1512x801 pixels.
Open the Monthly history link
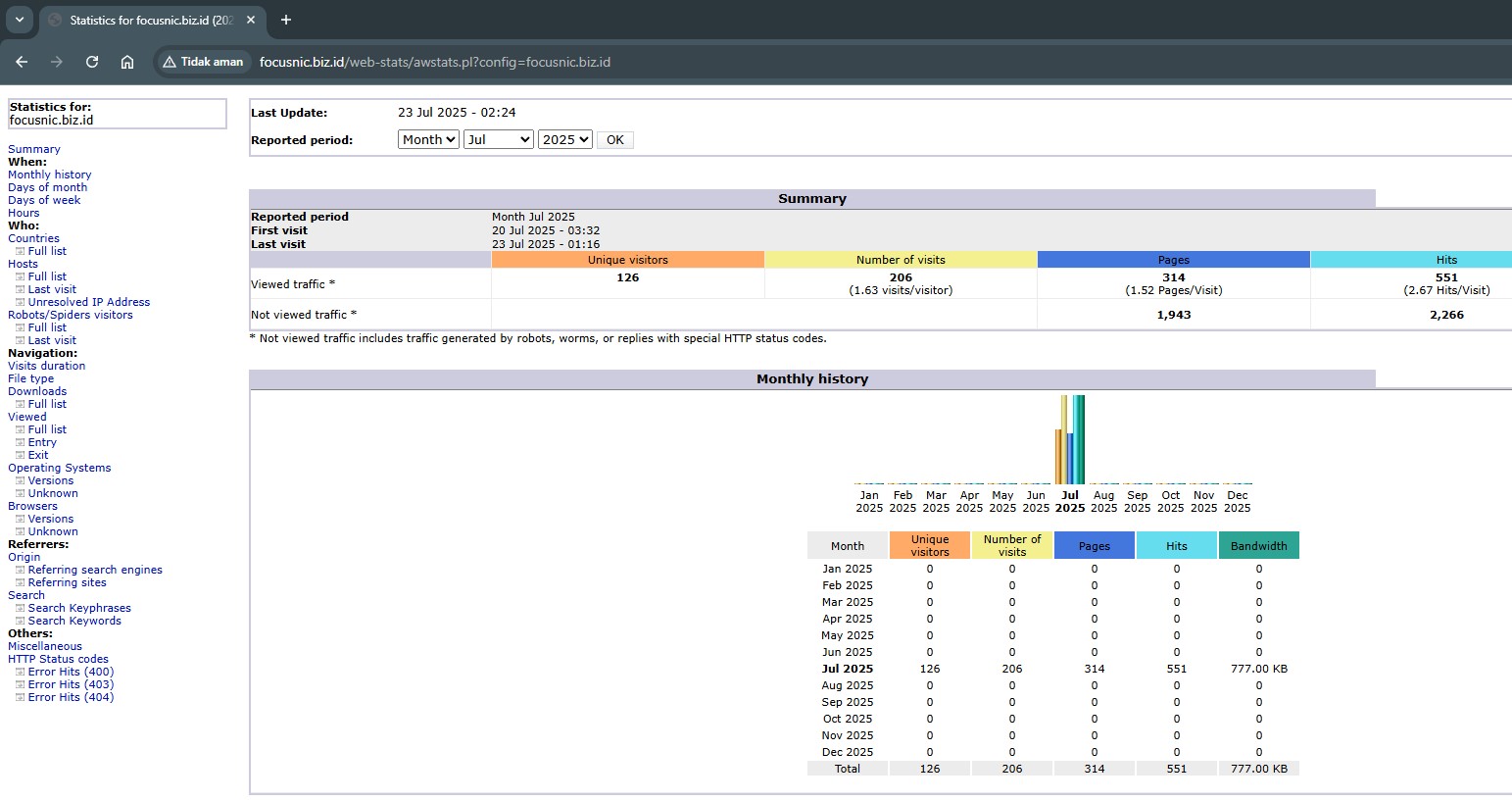tap(49, 175)
